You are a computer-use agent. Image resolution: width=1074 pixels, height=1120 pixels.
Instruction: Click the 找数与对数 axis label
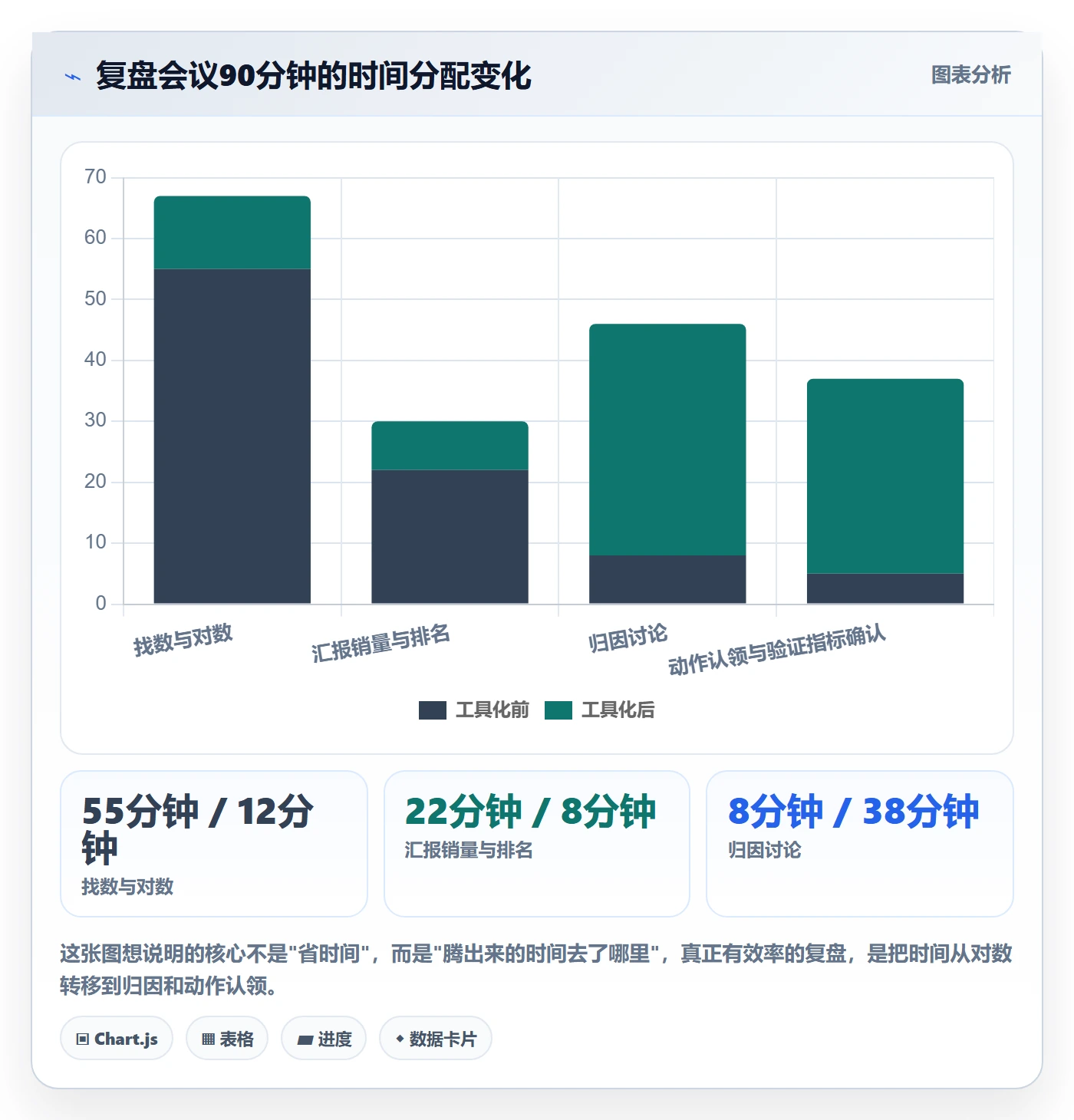coord(183,640)
